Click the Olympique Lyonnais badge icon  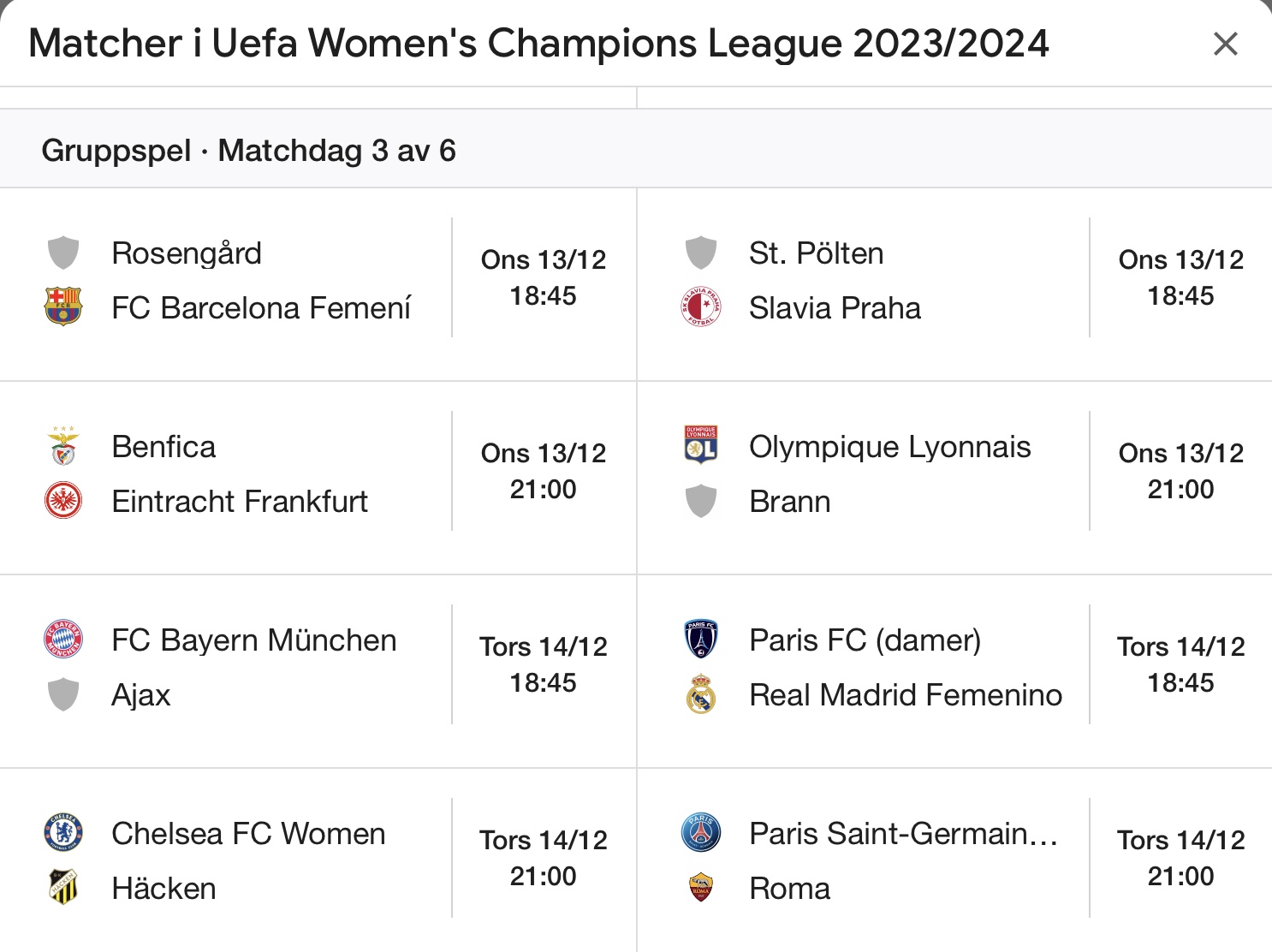pyautogui.click(x=701, y=446)
